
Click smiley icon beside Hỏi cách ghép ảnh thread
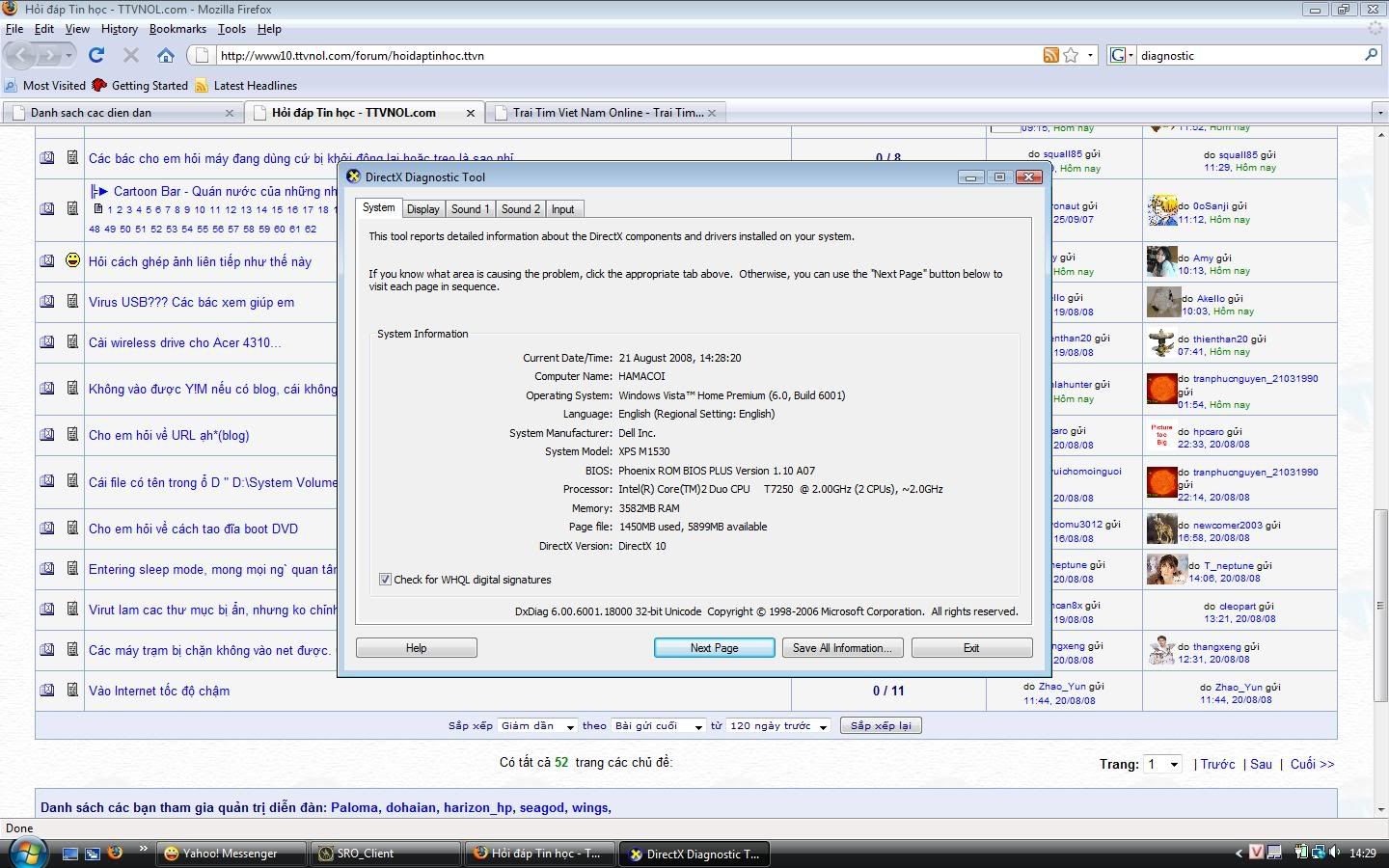72,260
